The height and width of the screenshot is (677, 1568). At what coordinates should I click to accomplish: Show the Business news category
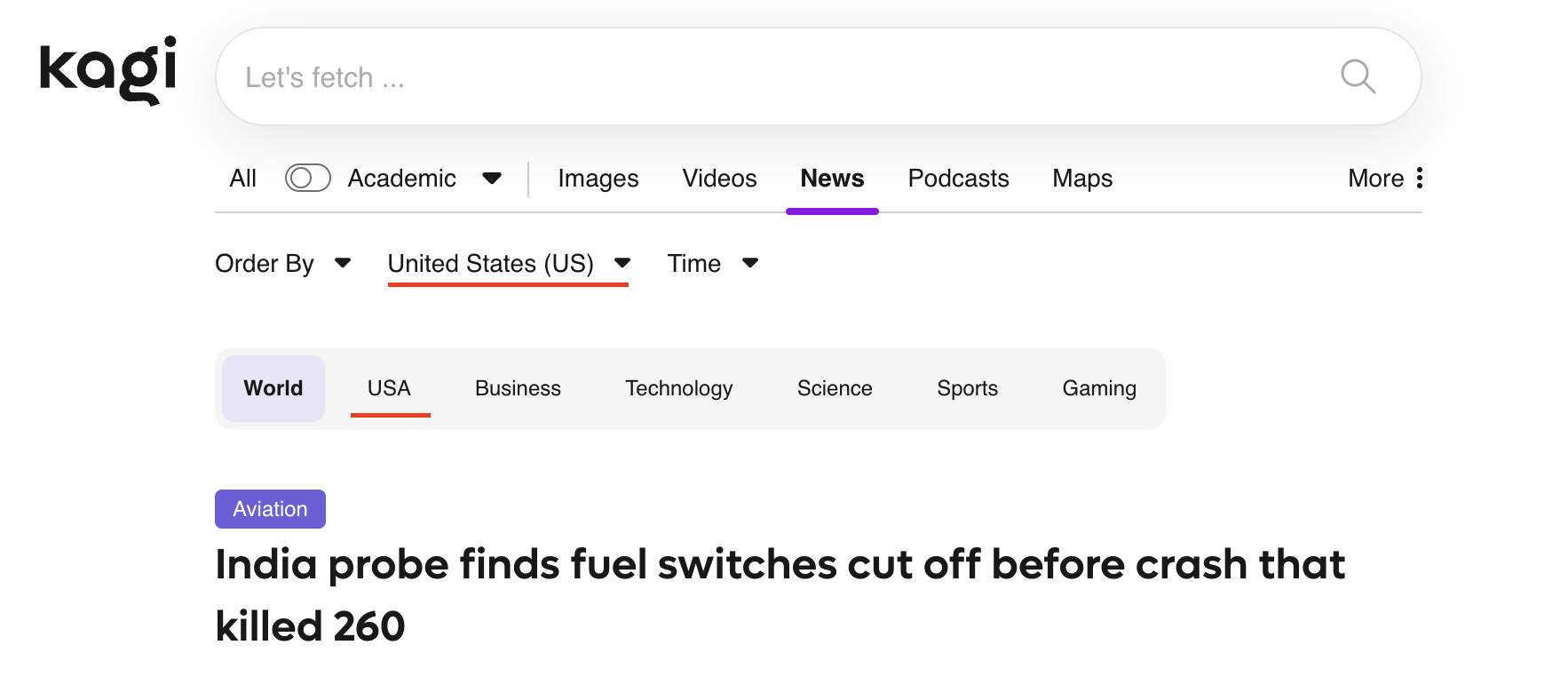(518, 388)
